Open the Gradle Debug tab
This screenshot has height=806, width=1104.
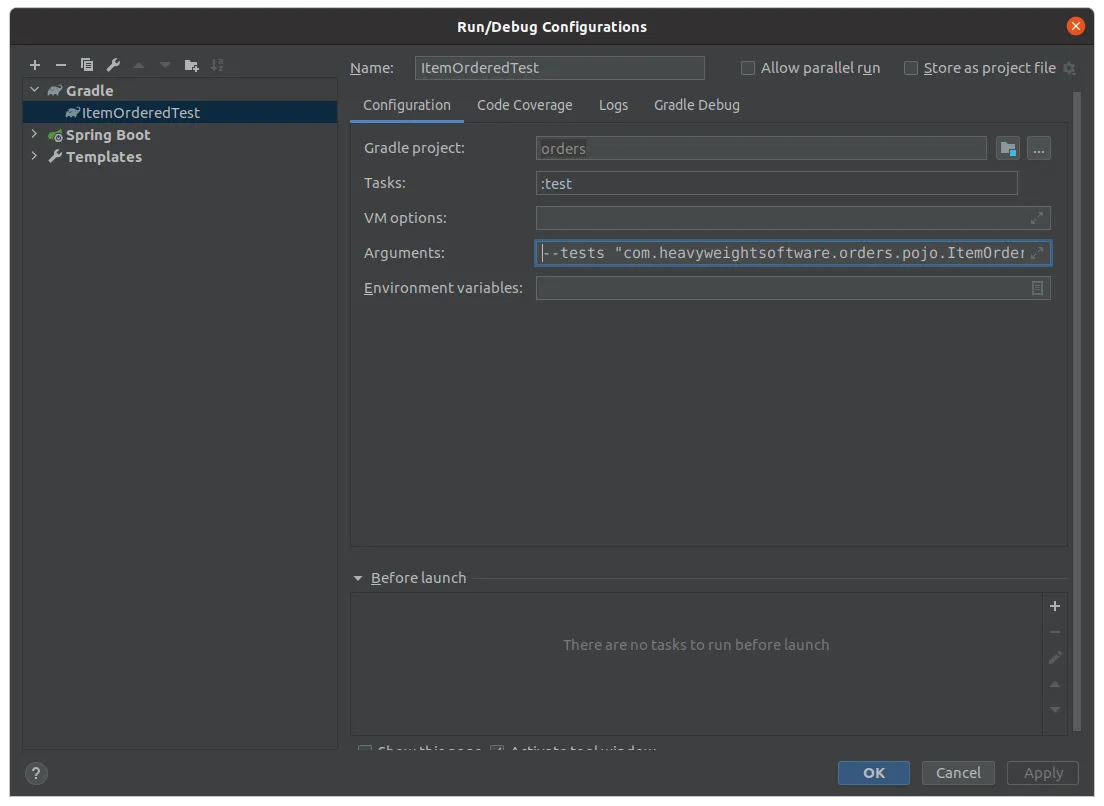pos(696,105)
